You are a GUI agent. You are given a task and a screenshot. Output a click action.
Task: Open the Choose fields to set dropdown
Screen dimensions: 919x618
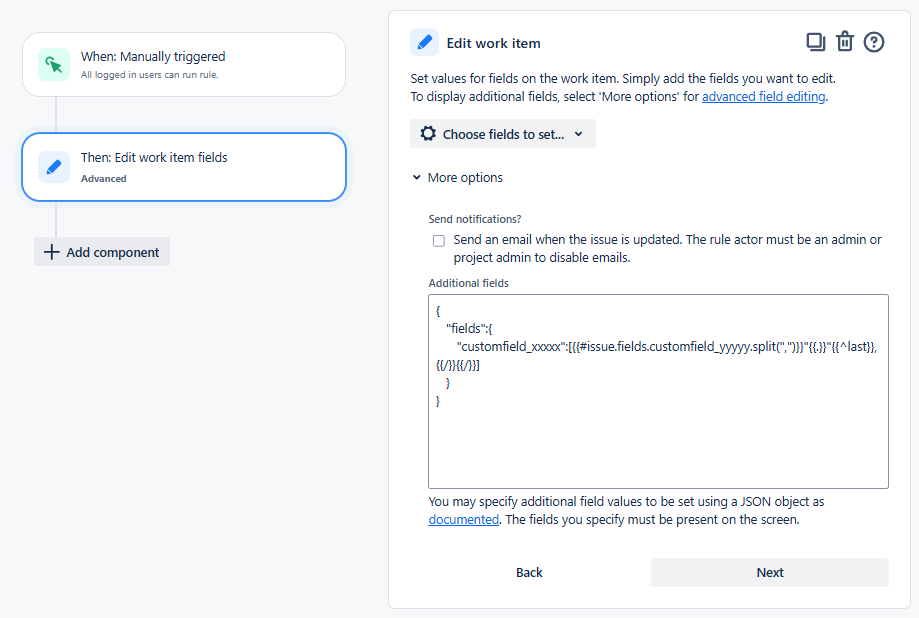[x=502, y=133]
